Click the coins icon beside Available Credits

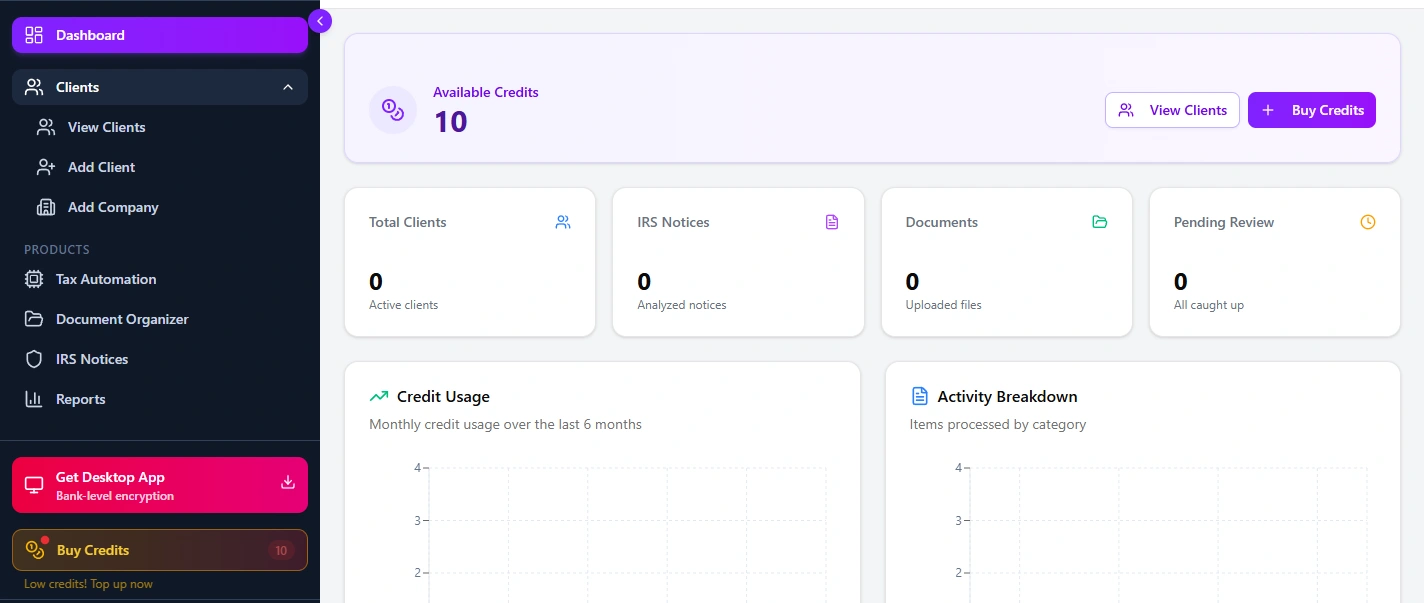click(393, 110)
